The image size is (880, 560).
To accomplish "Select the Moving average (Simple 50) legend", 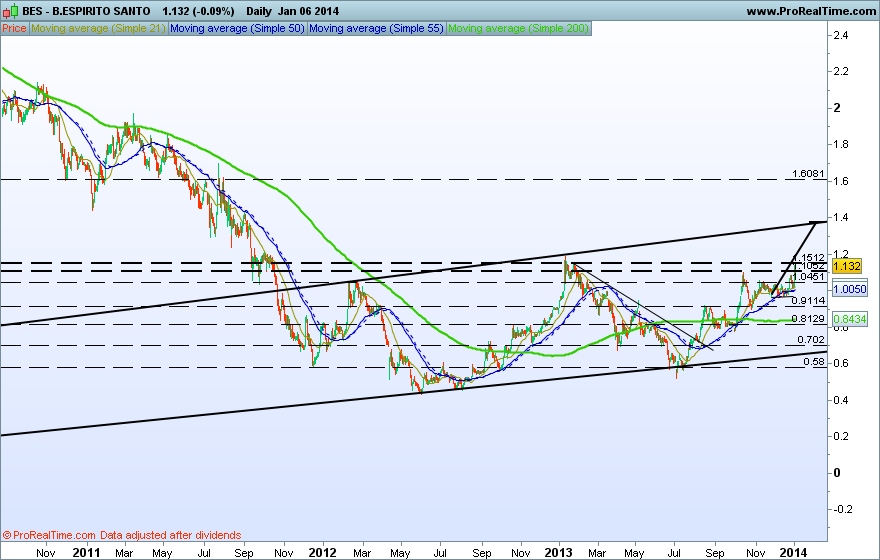I will coord(237,28).
